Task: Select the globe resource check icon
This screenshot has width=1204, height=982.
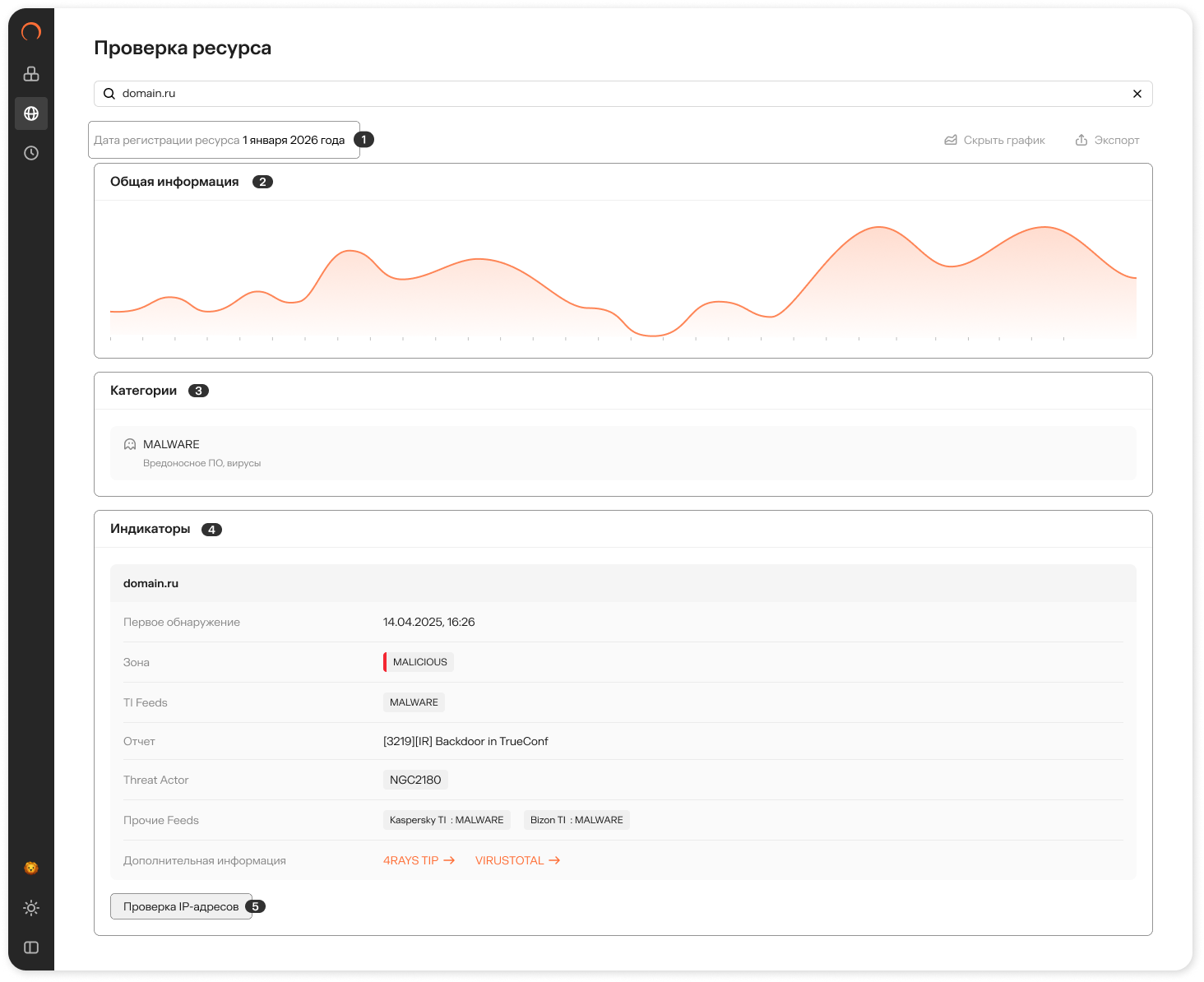Action: point(31,113)
